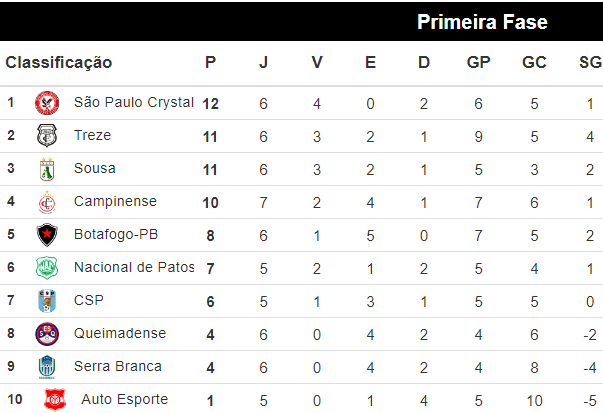603x413 pixels.
Task: Click the Campinense team crest
Action: pyautogui.click(x=47, y=202)
